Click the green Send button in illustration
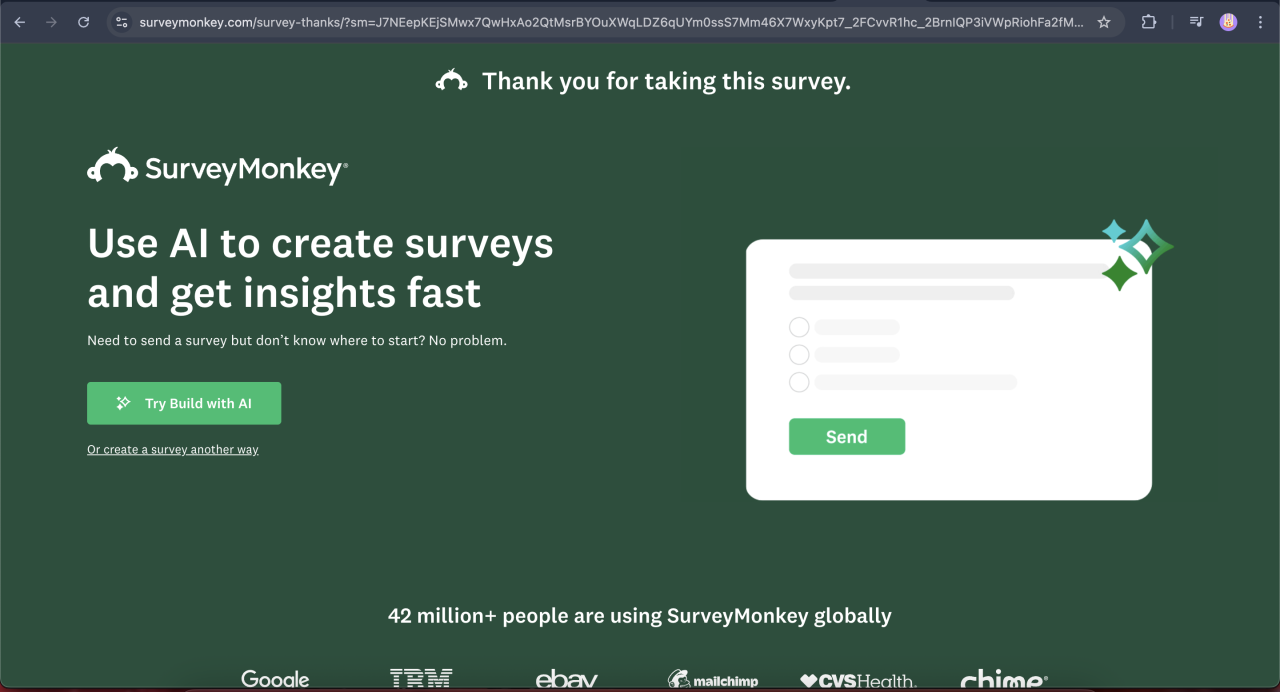The height and width of the screenshot is (692, 1280). 847,437
